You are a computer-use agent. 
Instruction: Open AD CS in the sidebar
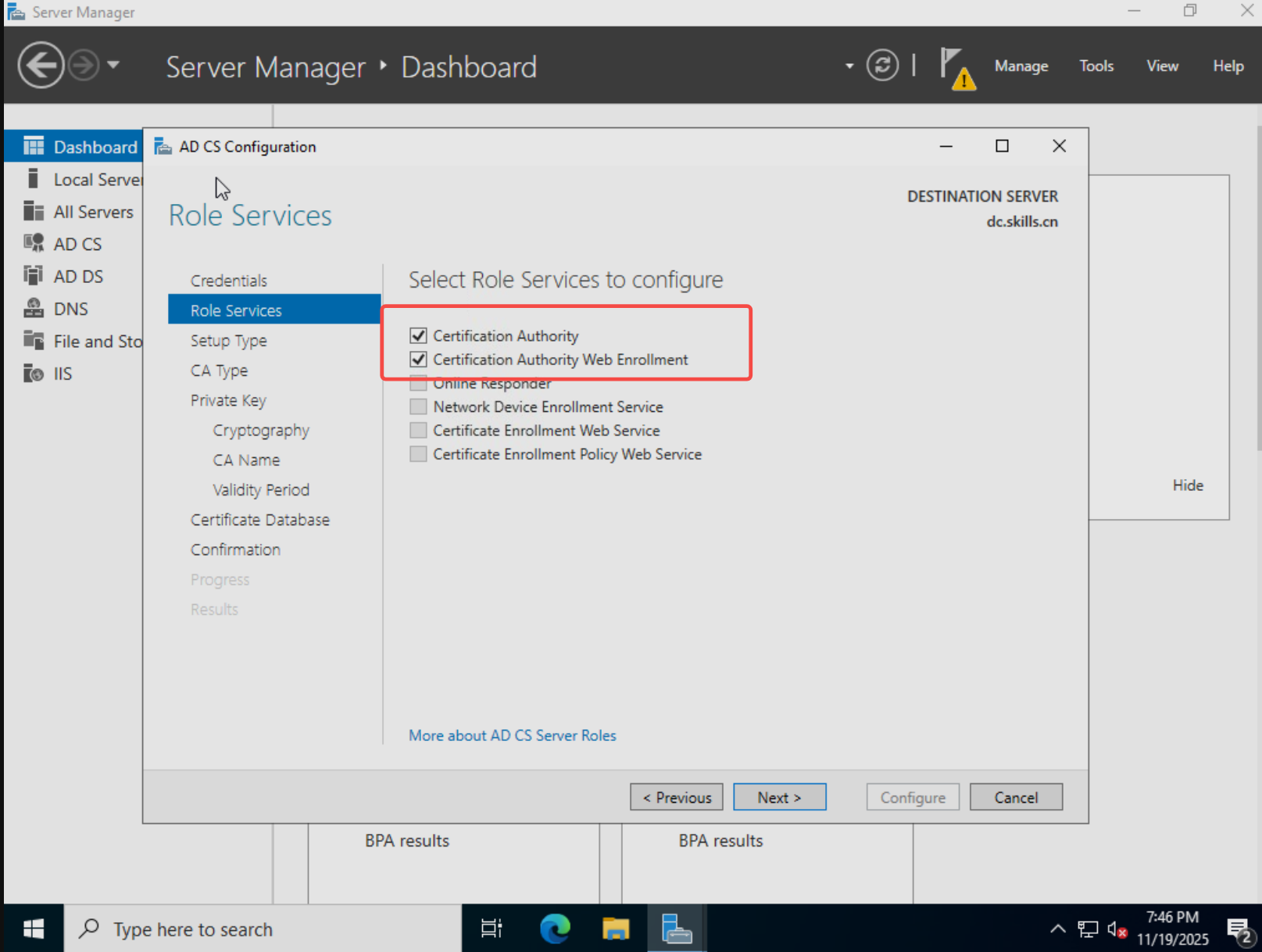[x=74, y=244]
